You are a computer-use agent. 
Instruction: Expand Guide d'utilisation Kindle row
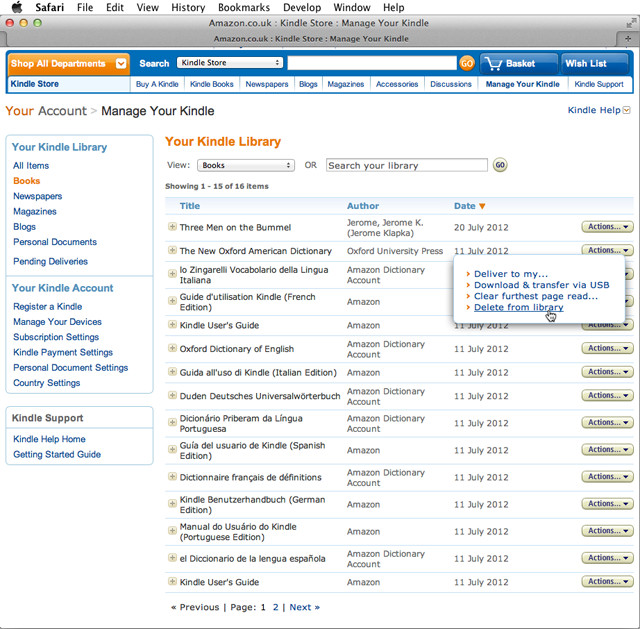click(x=172, y=301)
